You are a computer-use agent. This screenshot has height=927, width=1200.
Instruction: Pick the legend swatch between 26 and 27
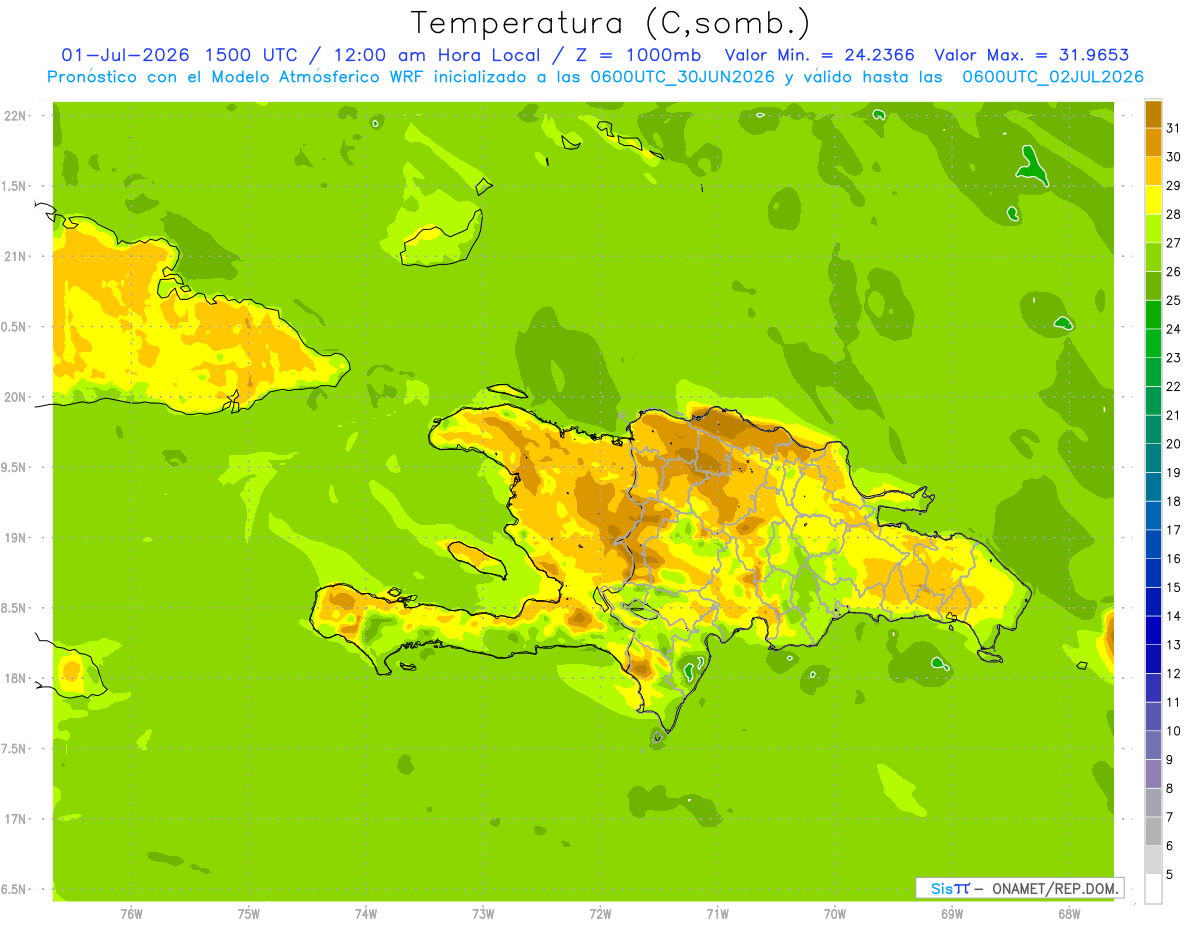click(x=1153, y=257)
